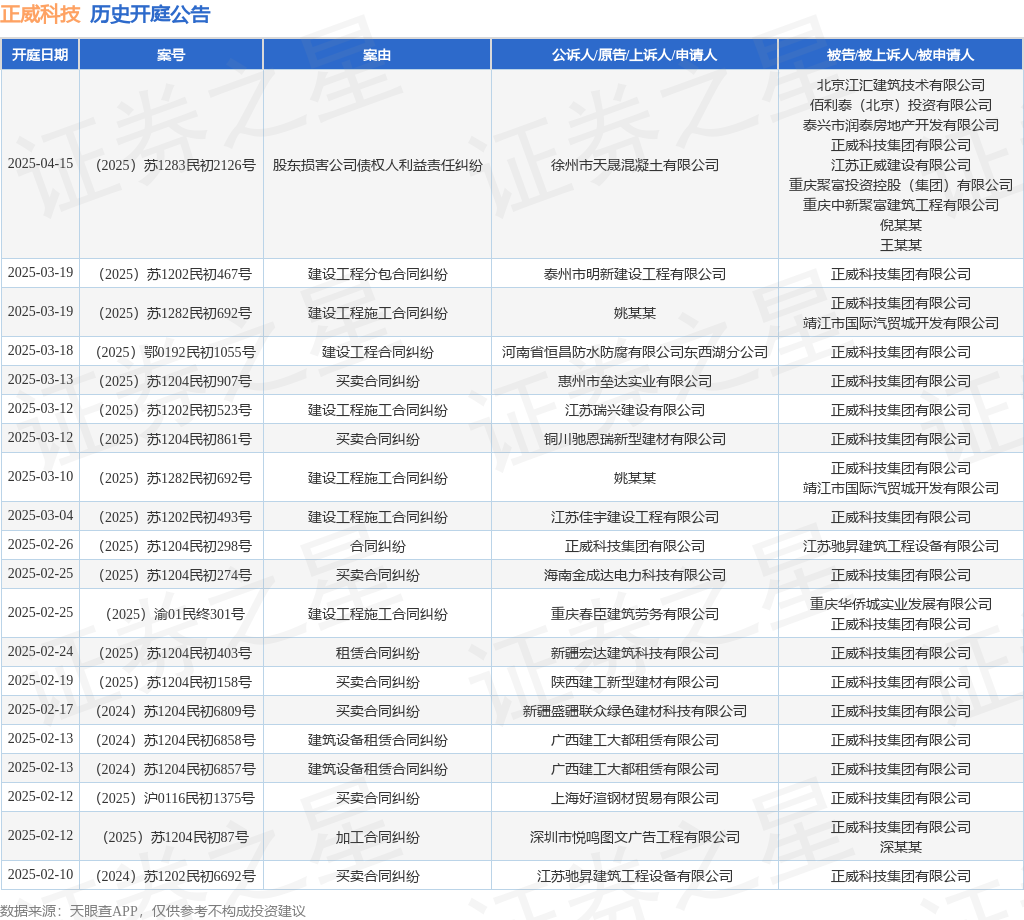Select case number (2025)苏1204民初403号

[176, 654]
